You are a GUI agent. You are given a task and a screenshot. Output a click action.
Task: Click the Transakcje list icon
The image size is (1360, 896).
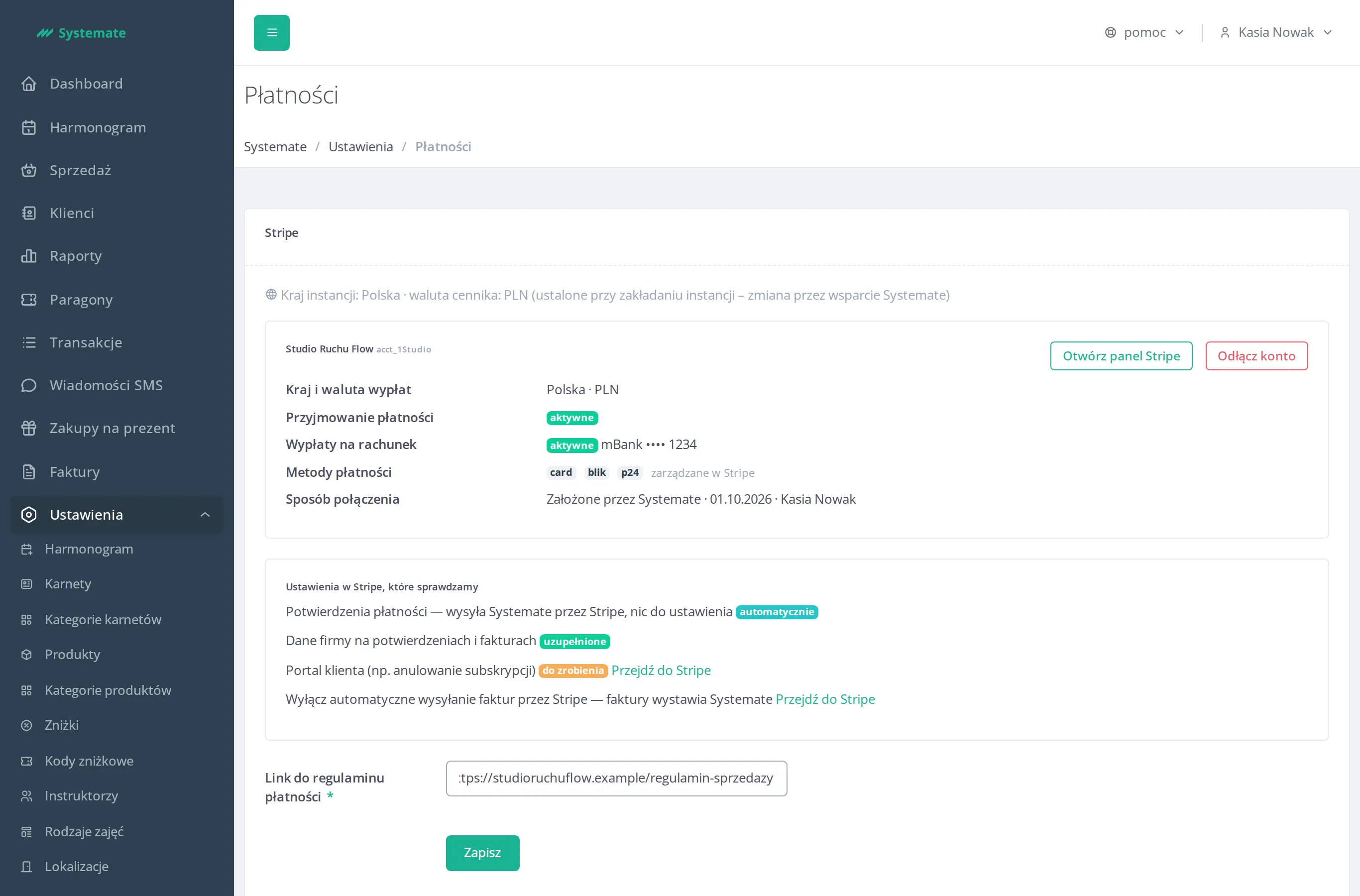28,342
